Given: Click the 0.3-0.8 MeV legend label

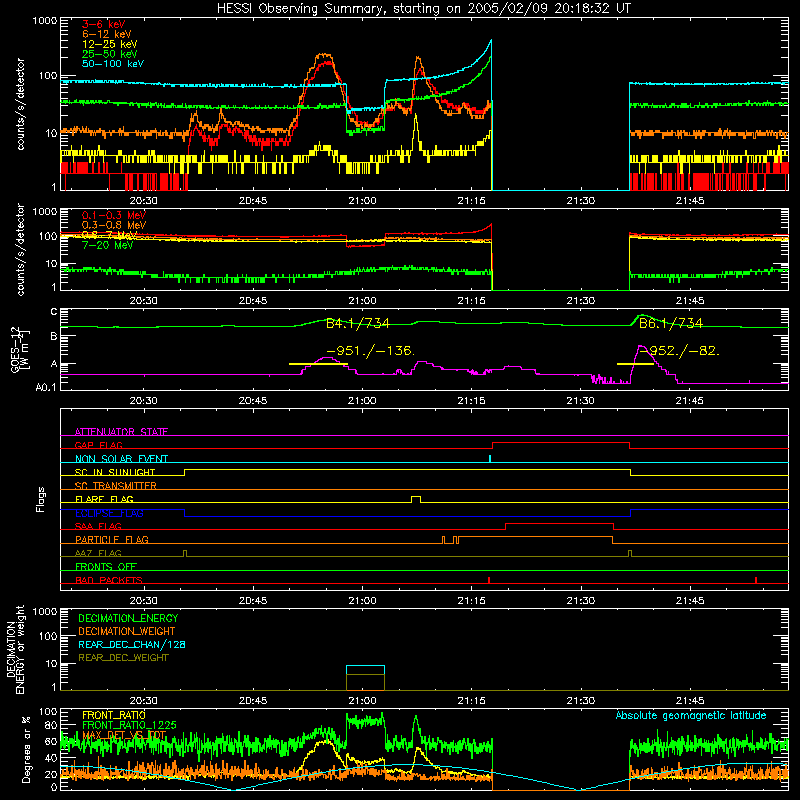Looking at the screenshot, I should point(114,226).
